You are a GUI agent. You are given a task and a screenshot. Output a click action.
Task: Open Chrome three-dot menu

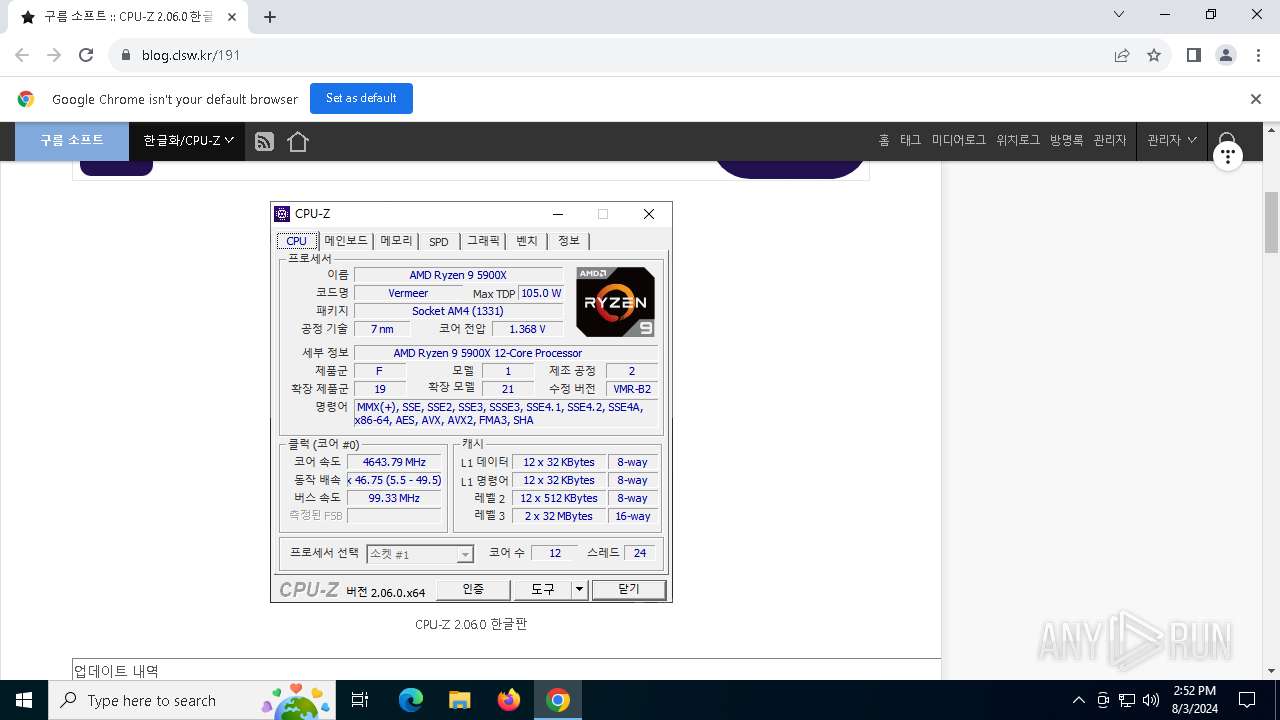coord(1258,55)
